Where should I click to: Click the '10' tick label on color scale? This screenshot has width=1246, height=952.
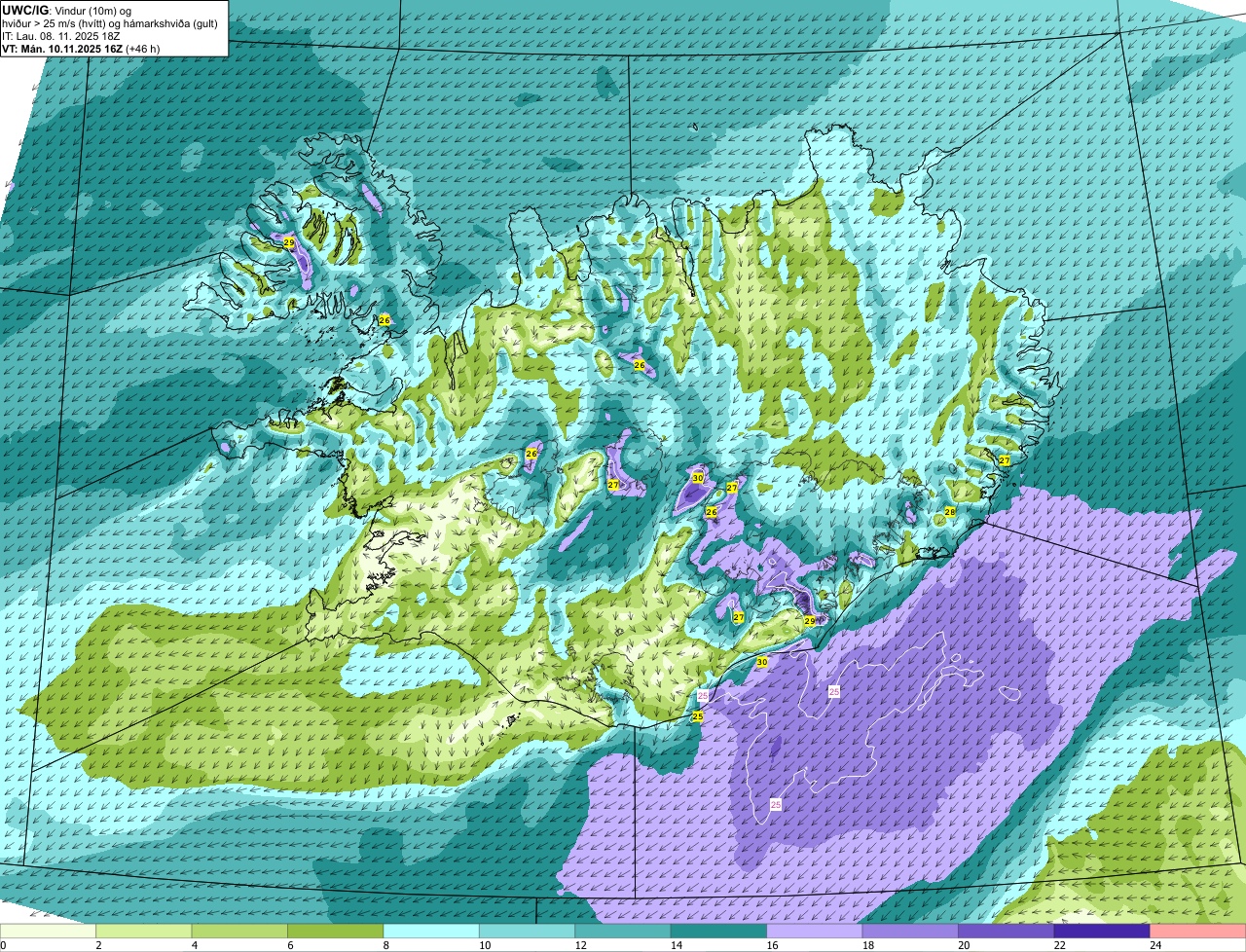pos(483,945)
